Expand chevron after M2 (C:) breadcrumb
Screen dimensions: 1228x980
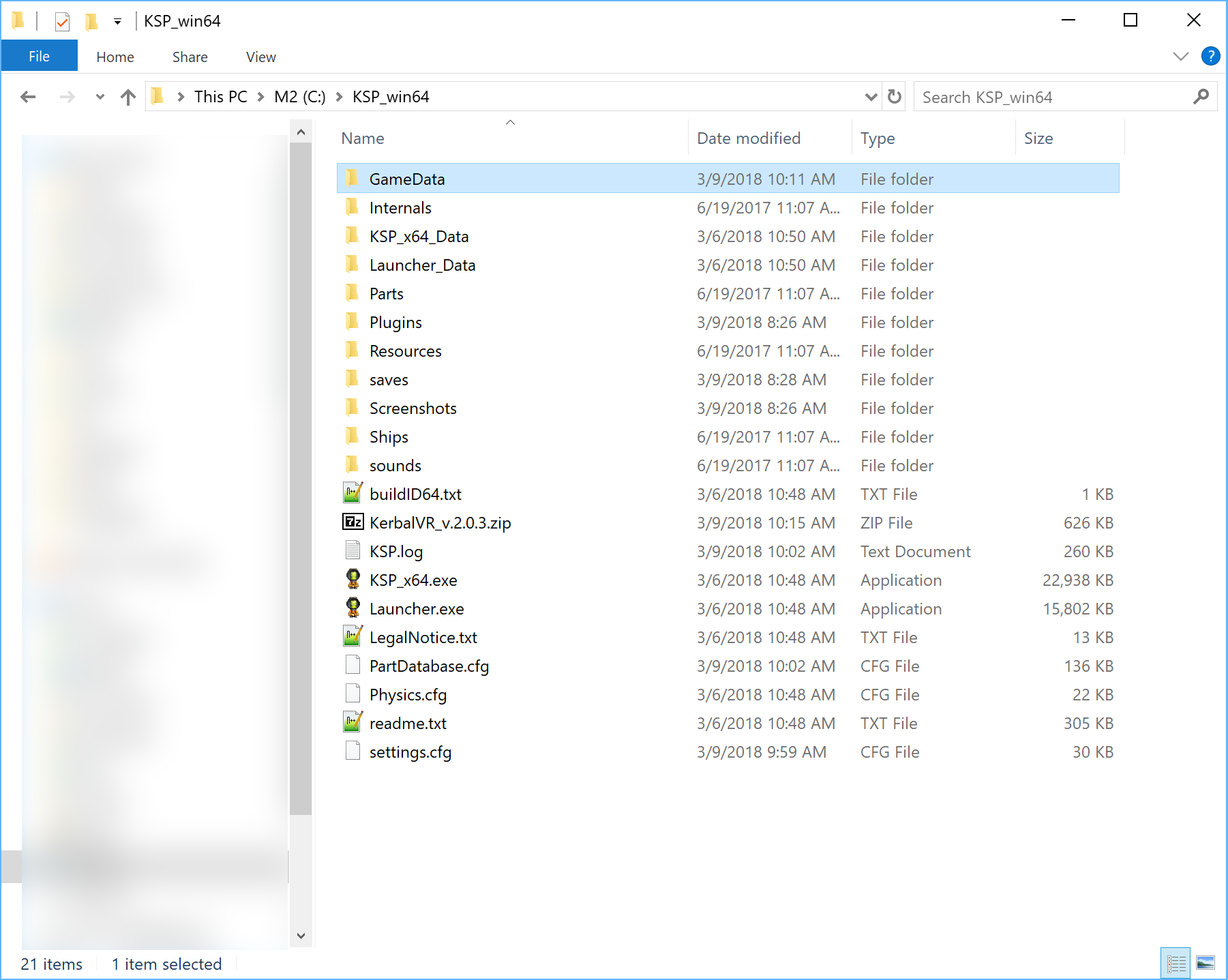339,97
